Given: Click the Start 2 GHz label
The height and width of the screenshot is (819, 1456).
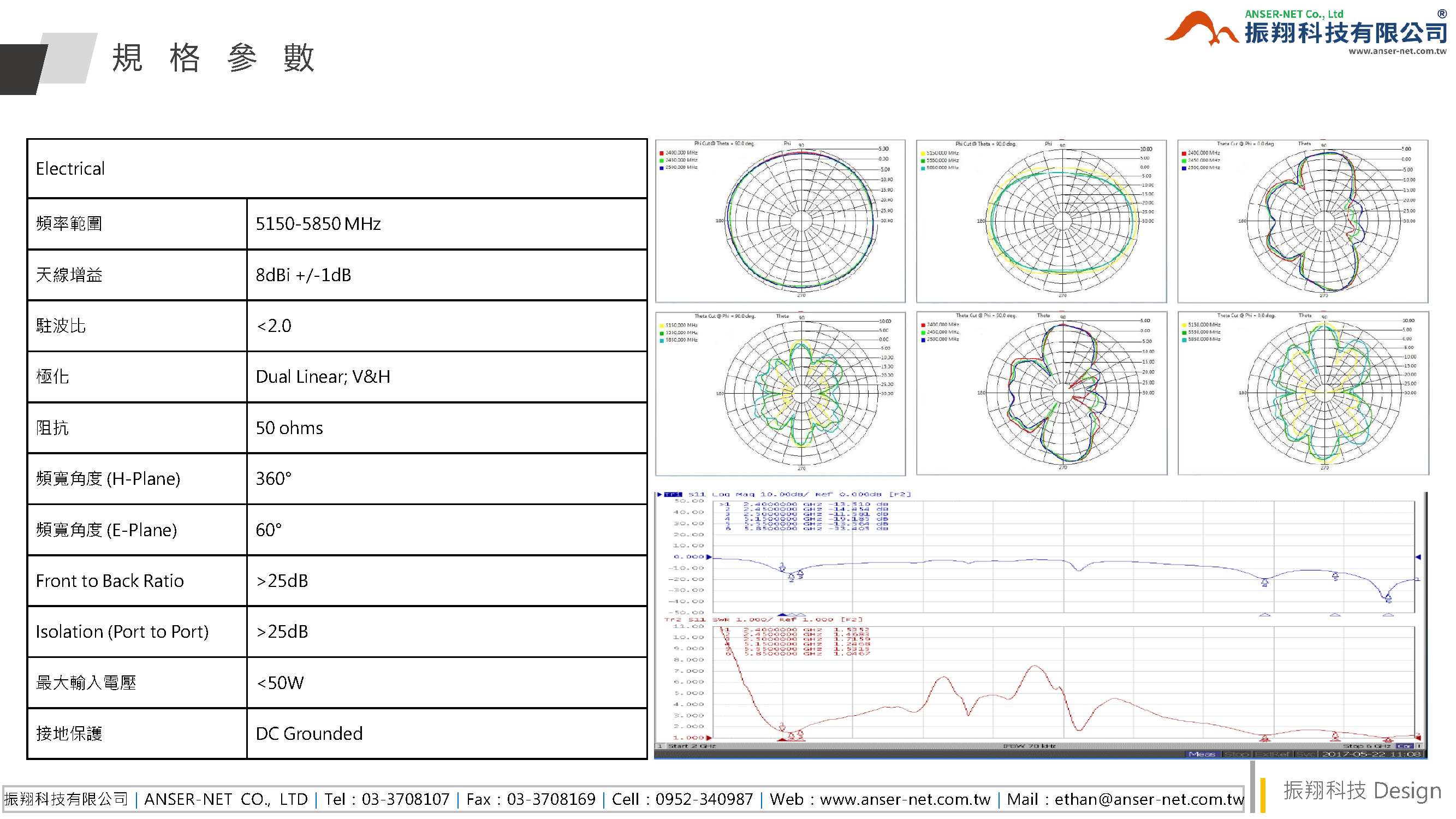Looking at the screenshot, I should click(691, 746).
